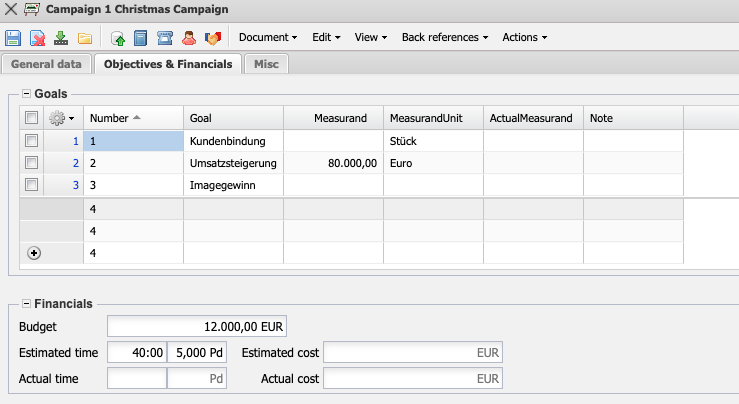This screenshot has width=739, height=404.
Task: Toggle the select-all checkbox in Goals header
Action: point(32,118)
